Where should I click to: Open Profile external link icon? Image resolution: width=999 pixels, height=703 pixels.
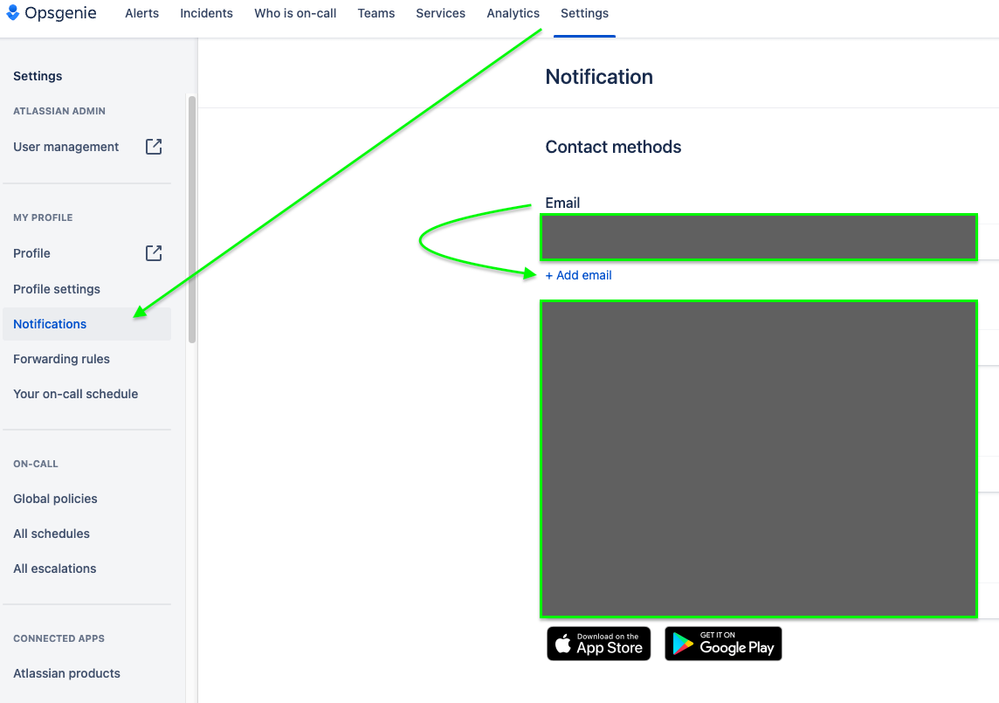point(154,253)
